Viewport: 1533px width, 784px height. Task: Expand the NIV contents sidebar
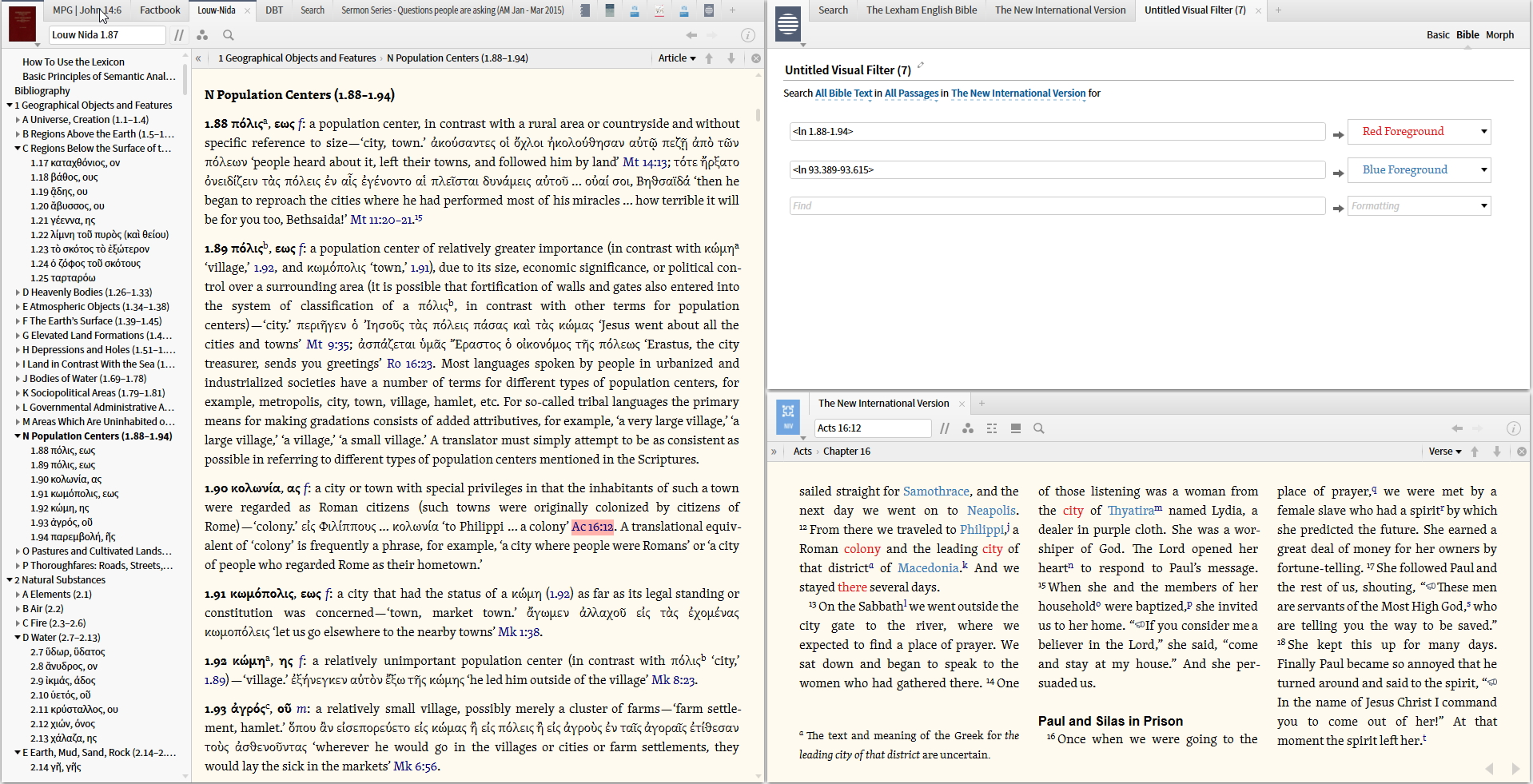coord(774,452)
